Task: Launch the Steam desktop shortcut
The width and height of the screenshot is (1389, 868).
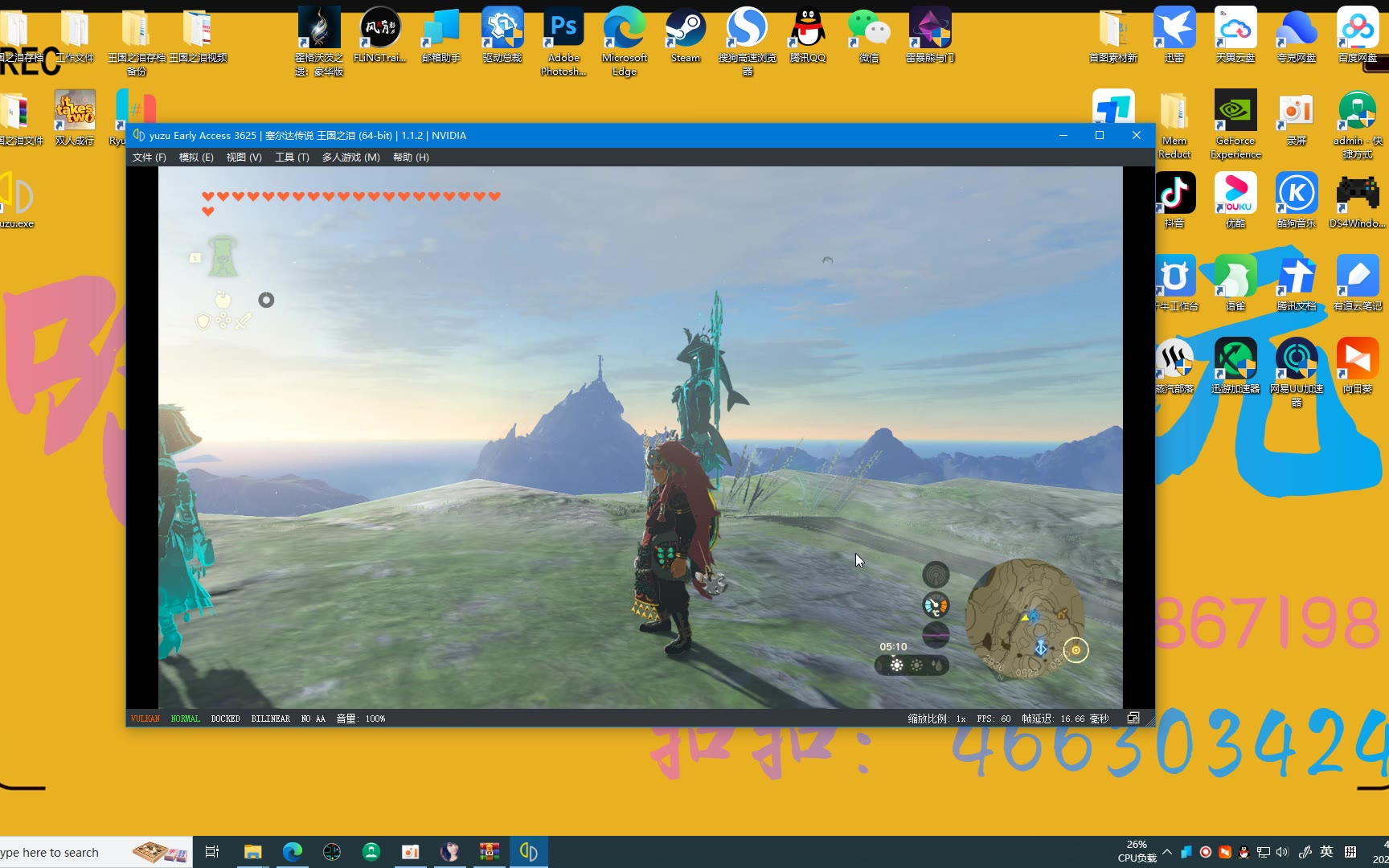Action: tap(686, 35)
